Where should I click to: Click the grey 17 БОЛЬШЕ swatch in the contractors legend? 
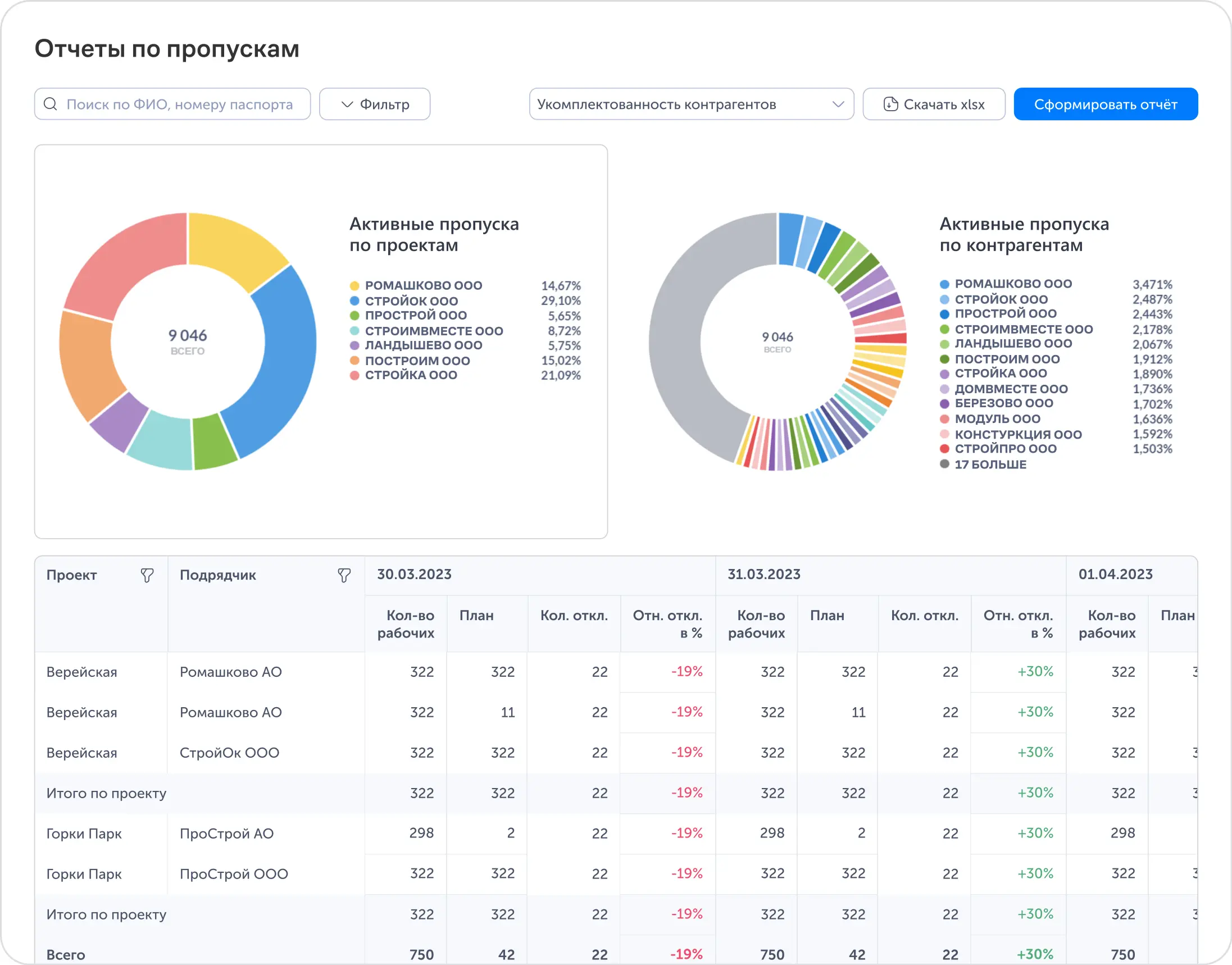click(x=944, y=464)
